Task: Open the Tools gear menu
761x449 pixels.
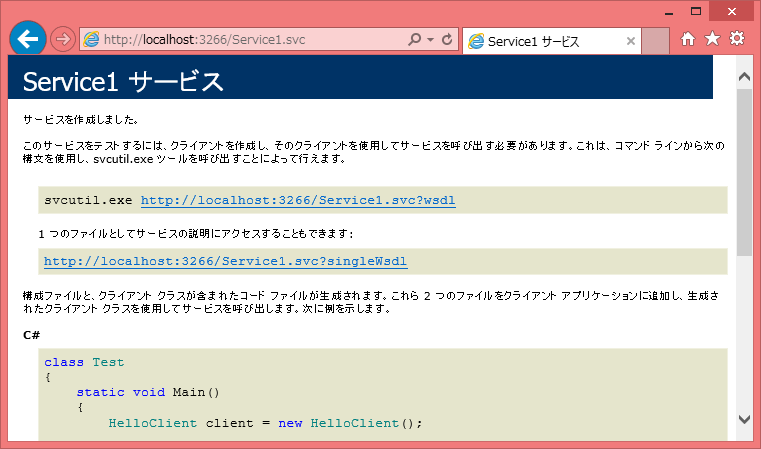Action: [737, 39]
